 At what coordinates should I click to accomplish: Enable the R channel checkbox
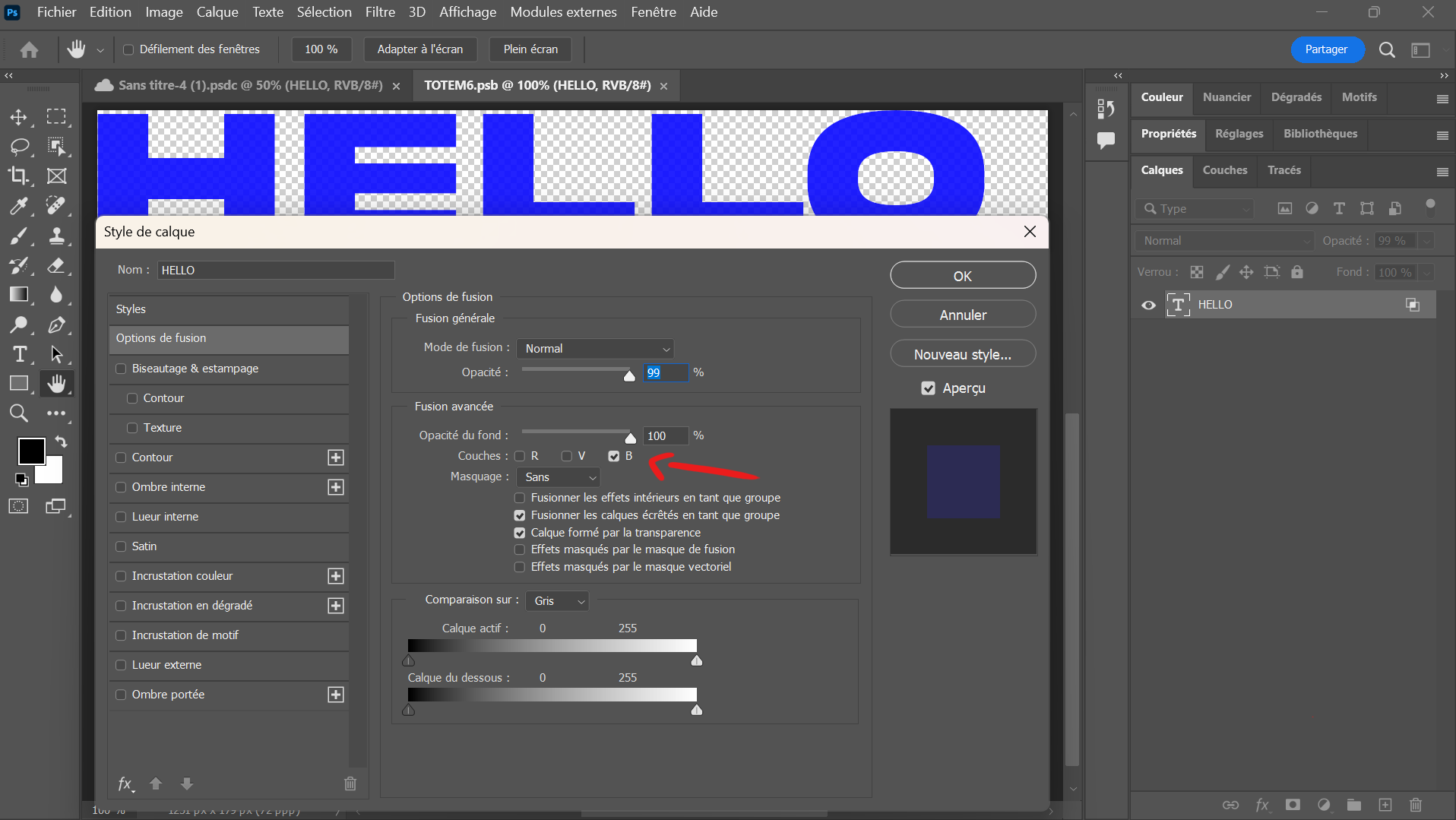tap(521, 455)
